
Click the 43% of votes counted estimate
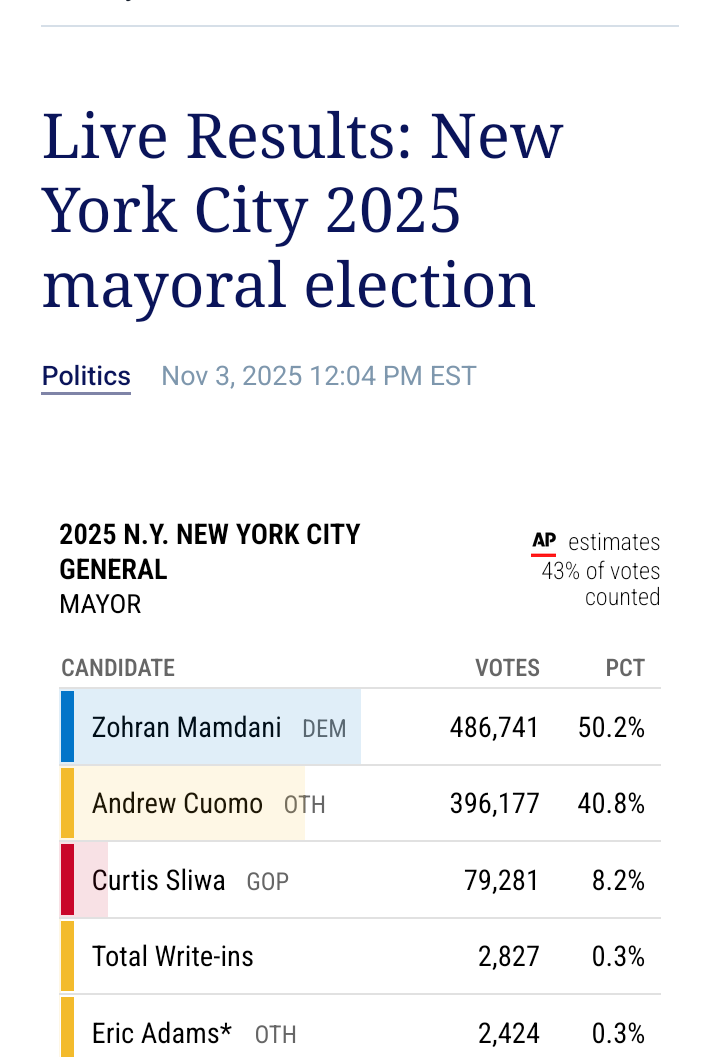tap(601, 584)
